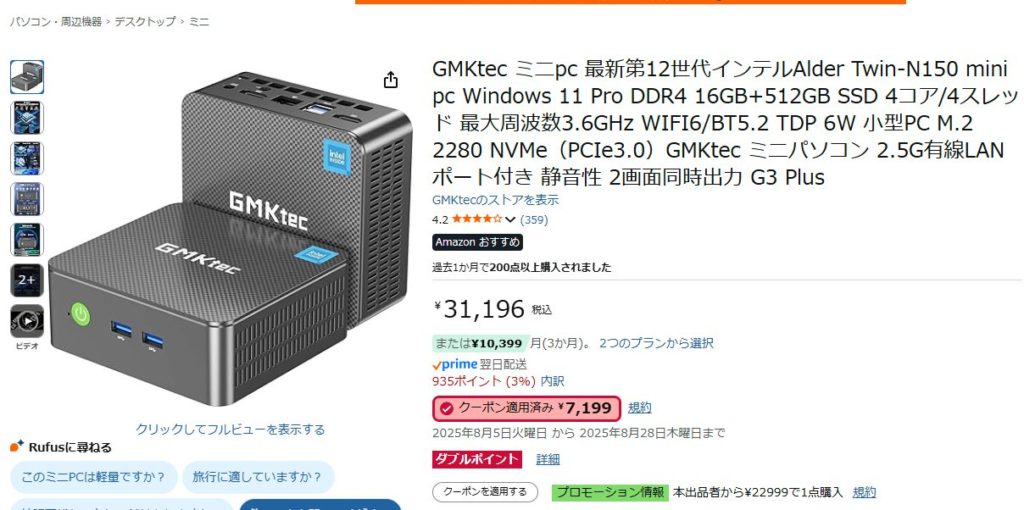Click the share icon above the product image
This screenshot has width=1024, height=510.
(391, 80)
